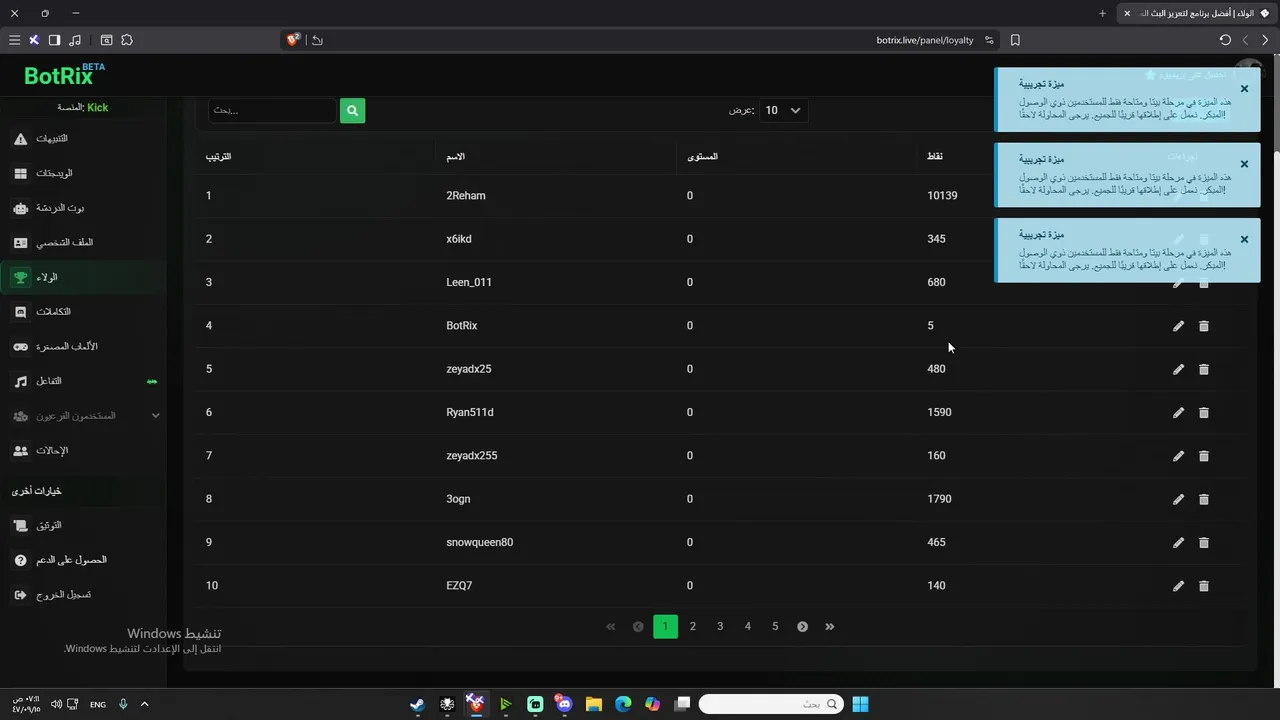Click the المستوى level column header
Image resolution: width=1280 pixels, height=720 pixels.
coord(702,157)
